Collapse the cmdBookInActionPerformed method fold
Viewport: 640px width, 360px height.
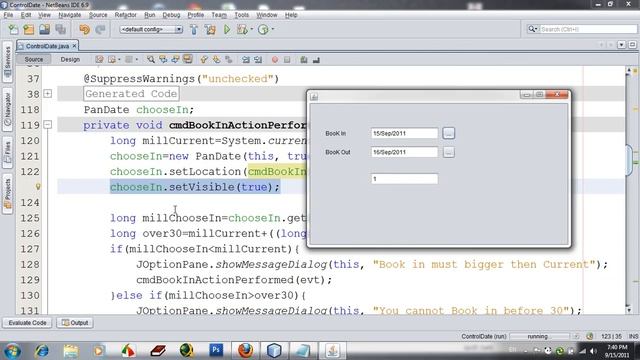[48, 124]
